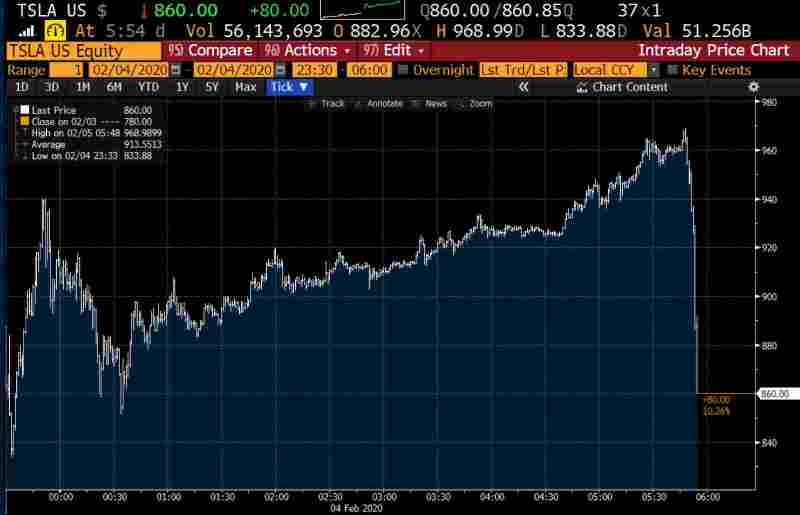The width and height of the screenshot is (800, 515).
Task: Select the YTD range tab
Action: [x=148, y=87]
